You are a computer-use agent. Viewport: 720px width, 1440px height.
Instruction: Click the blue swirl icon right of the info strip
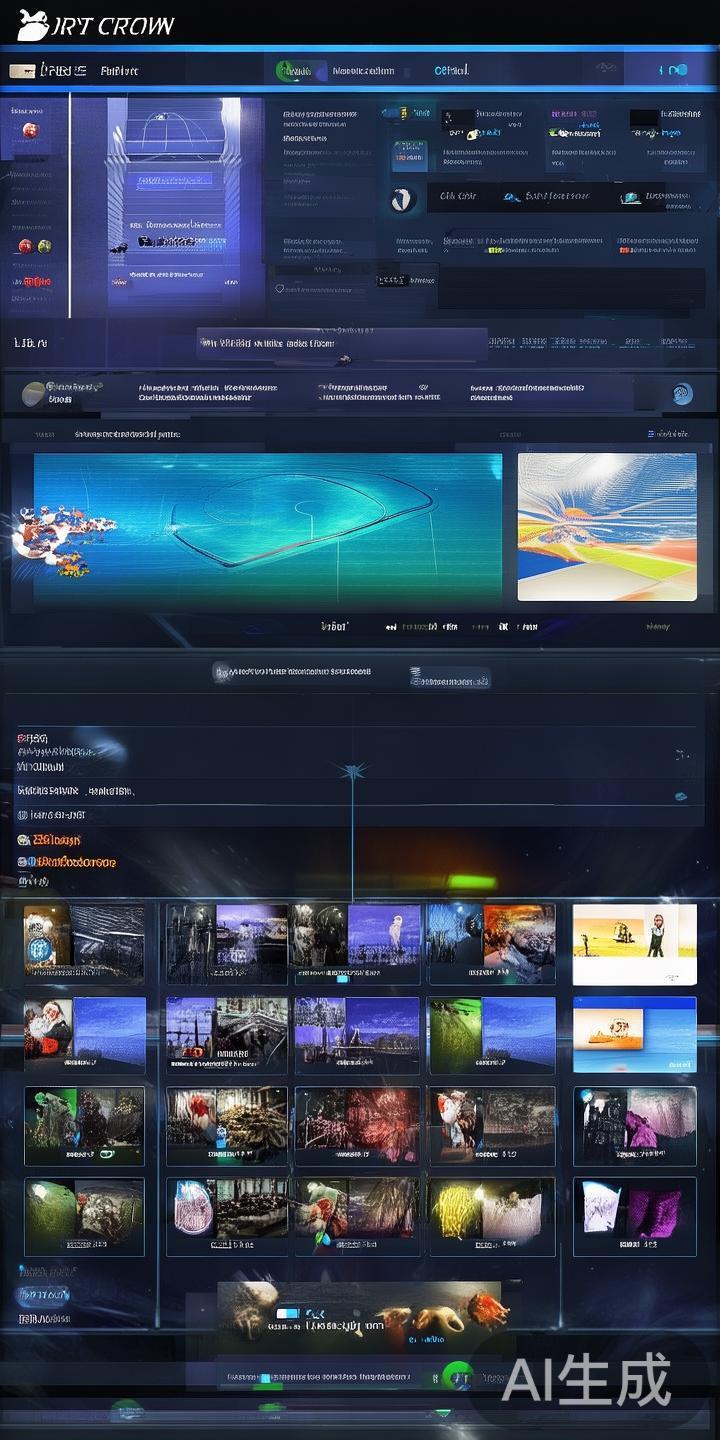click(682, 394)
